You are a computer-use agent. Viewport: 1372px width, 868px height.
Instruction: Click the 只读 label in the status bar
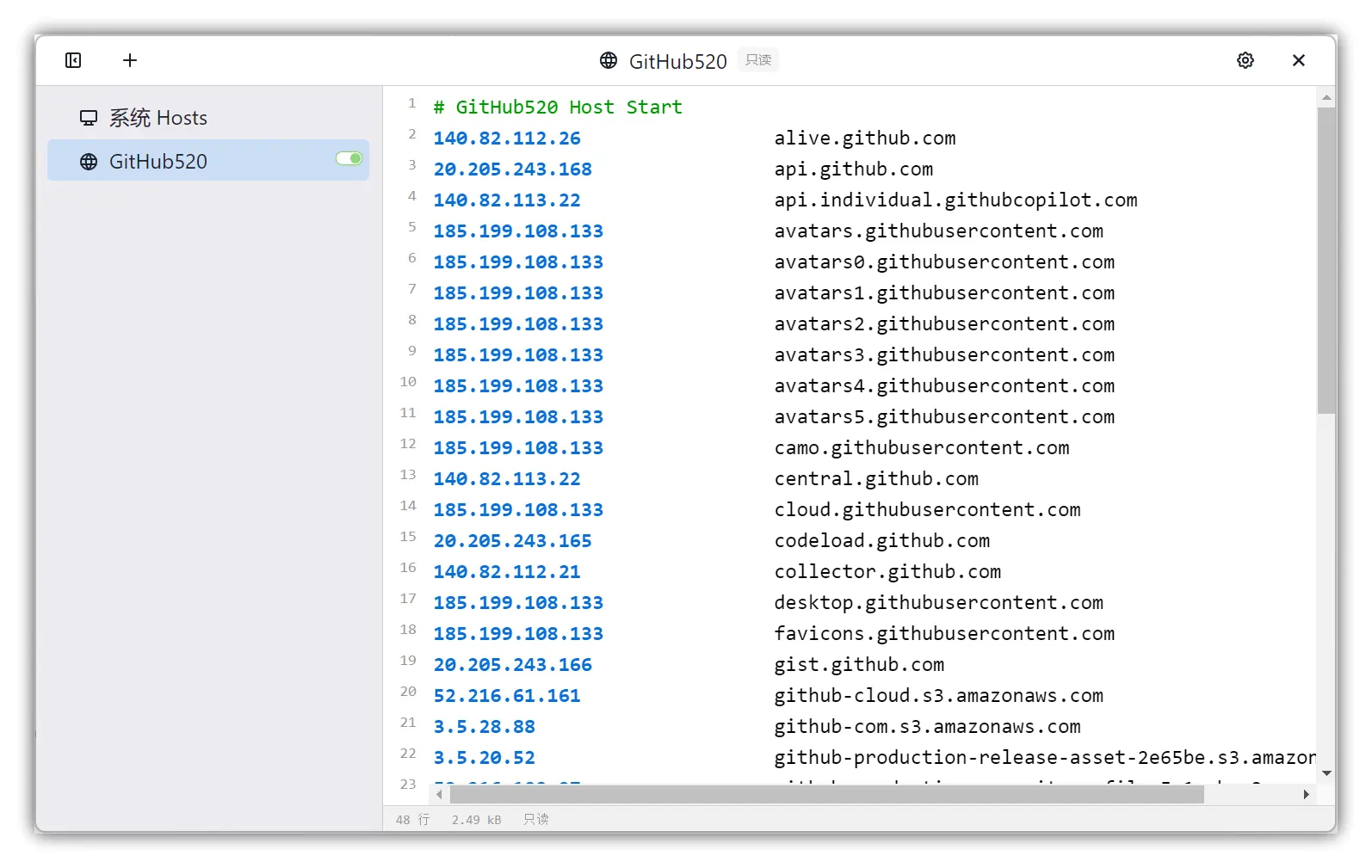[535, 819]
